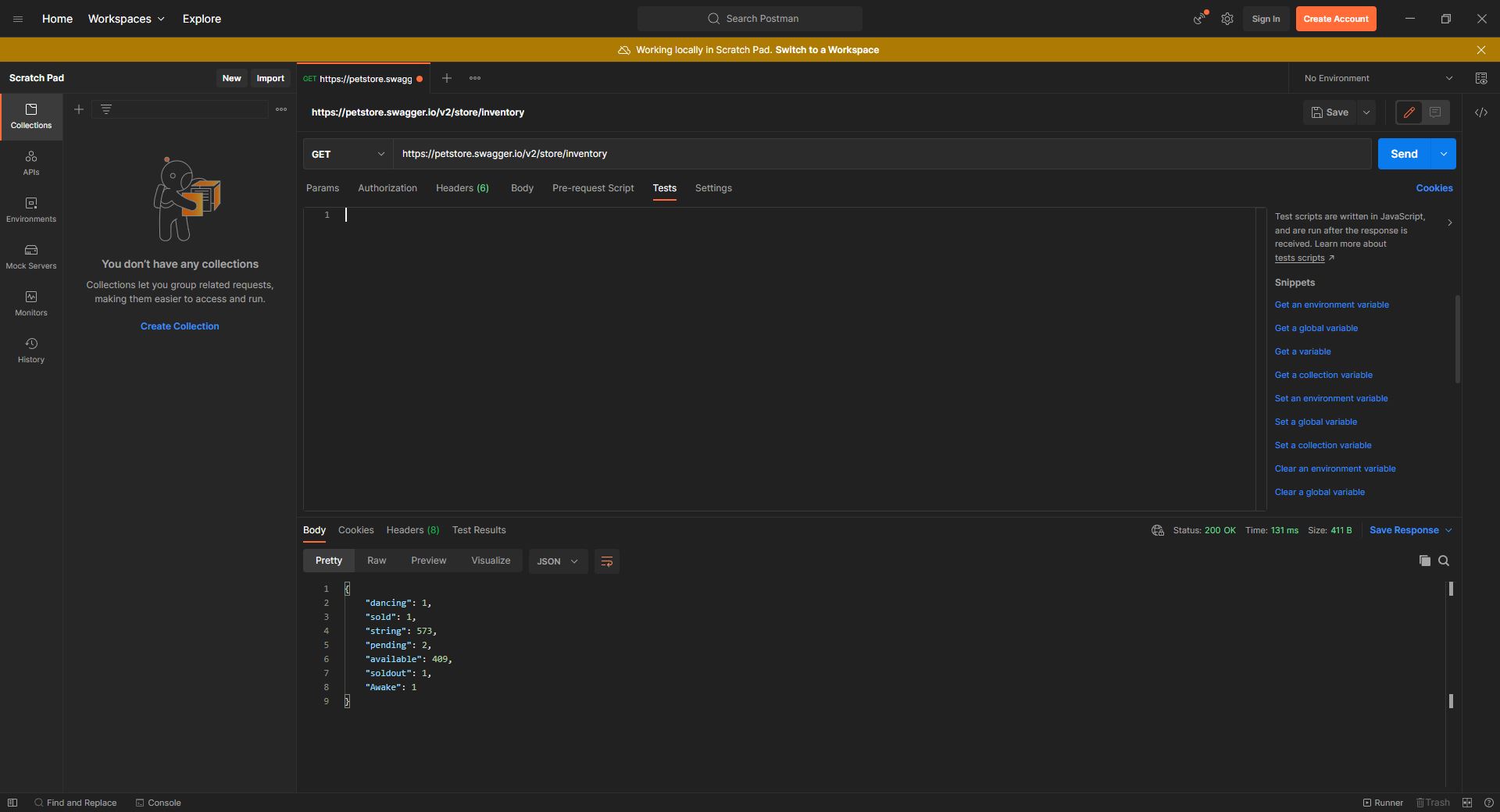Toggle response line wrap

click(606, 561)
